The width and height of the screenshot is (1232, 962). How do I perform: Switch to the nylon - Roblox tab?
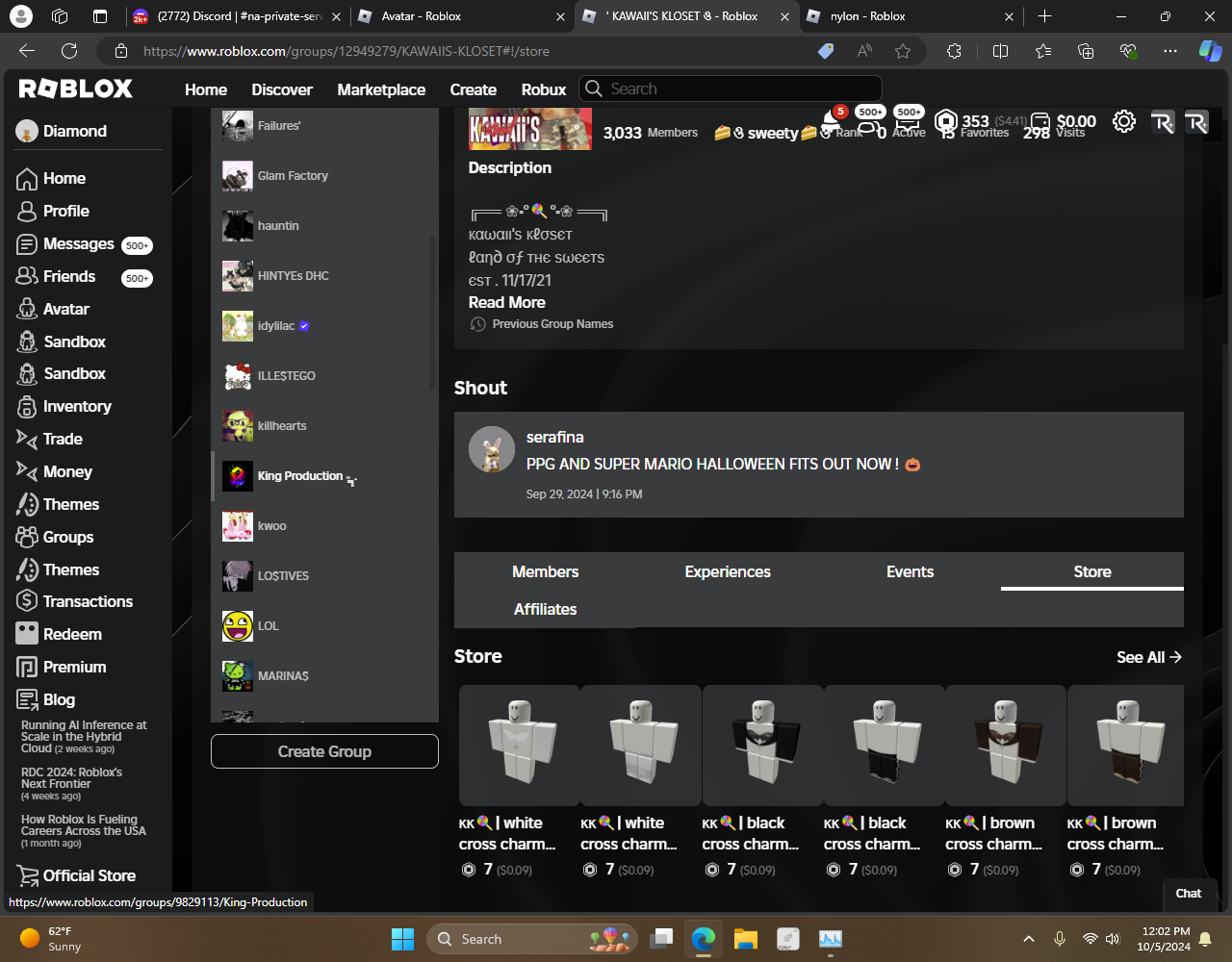[x=911, y=16]
